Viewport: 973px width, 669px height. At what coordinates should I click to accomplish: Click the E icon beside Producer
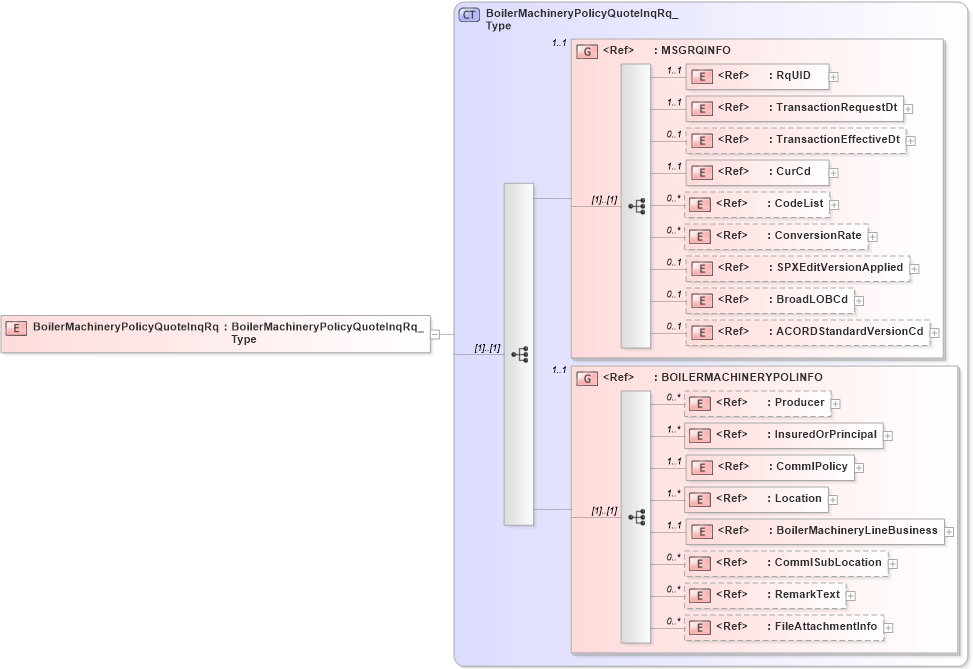[x=701, y=403]
